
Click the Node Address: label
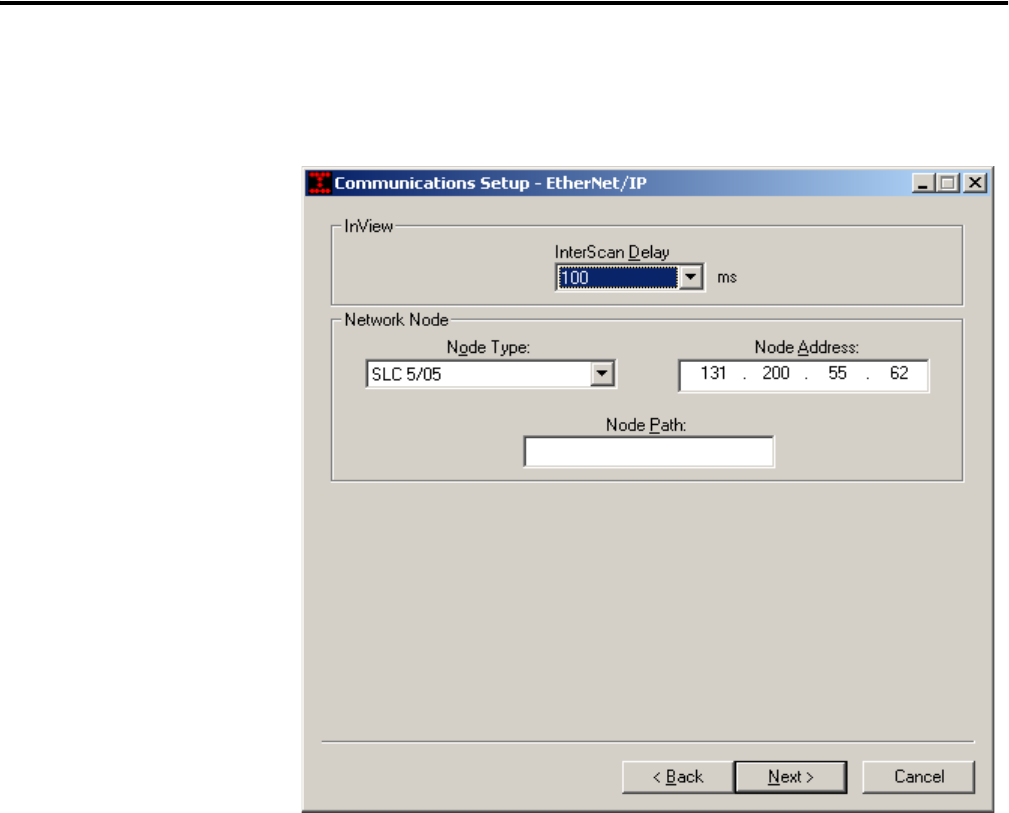coord(806,348)
